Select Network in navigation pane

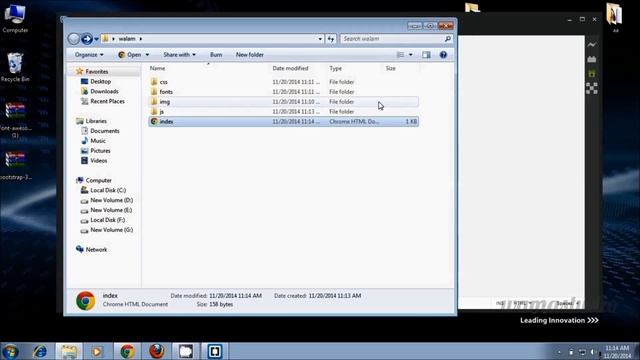(96, 249)
